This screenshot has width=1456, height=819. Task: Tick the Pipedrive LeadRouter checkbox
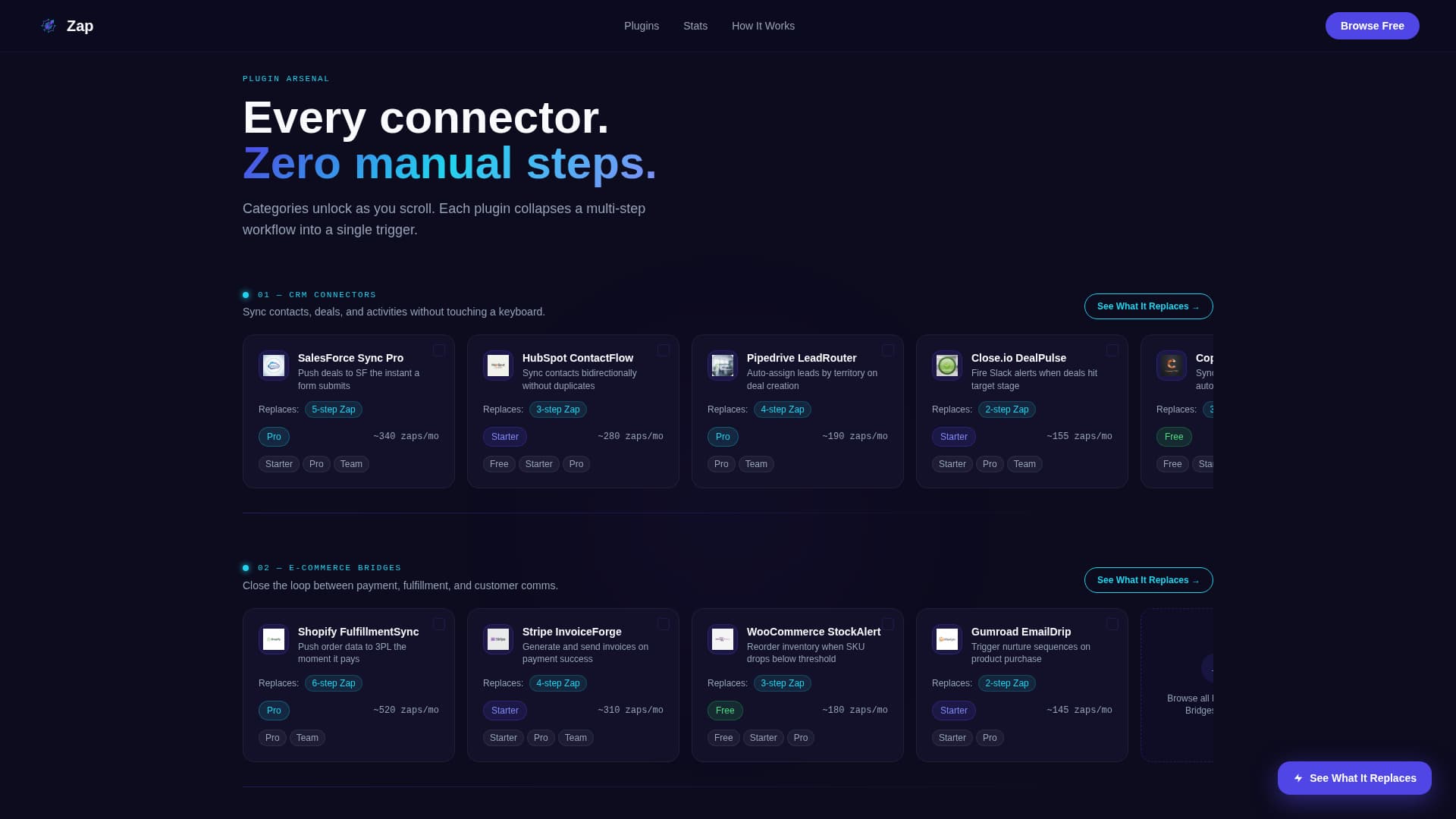tap(888, 350)
